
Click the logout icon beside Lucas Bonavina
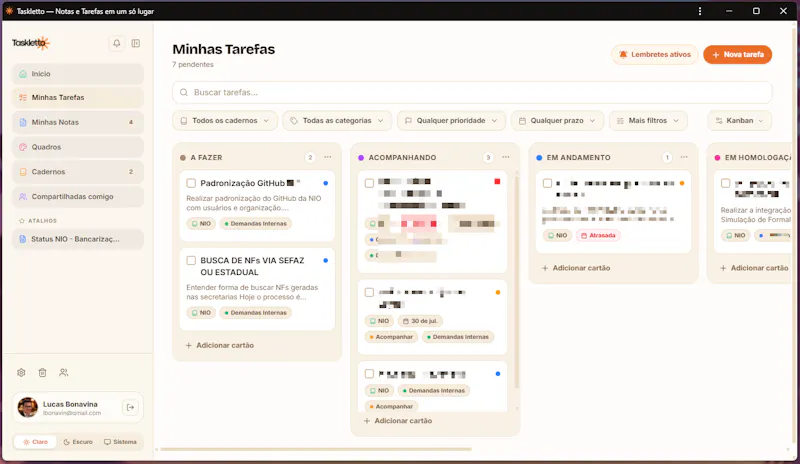tap(131, 407)
